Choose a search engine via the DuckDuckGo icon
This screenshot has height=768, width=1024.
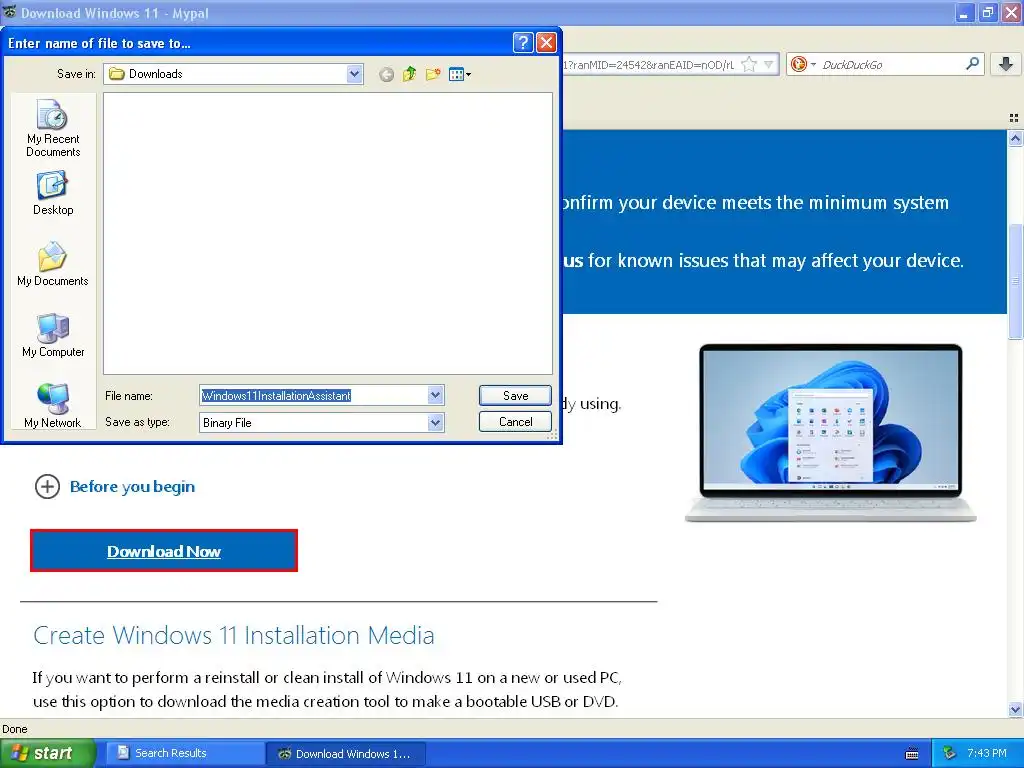803,64
